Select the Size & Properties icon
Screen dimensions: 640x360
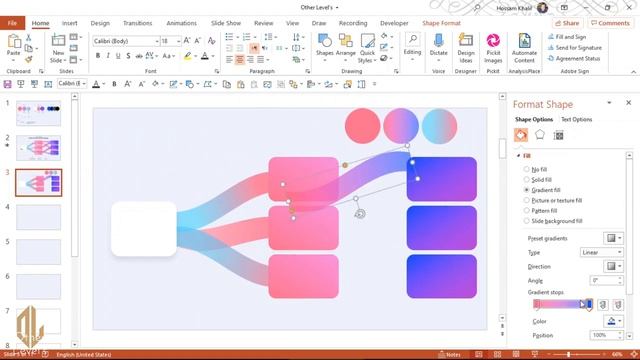click(x=558, y=135)
